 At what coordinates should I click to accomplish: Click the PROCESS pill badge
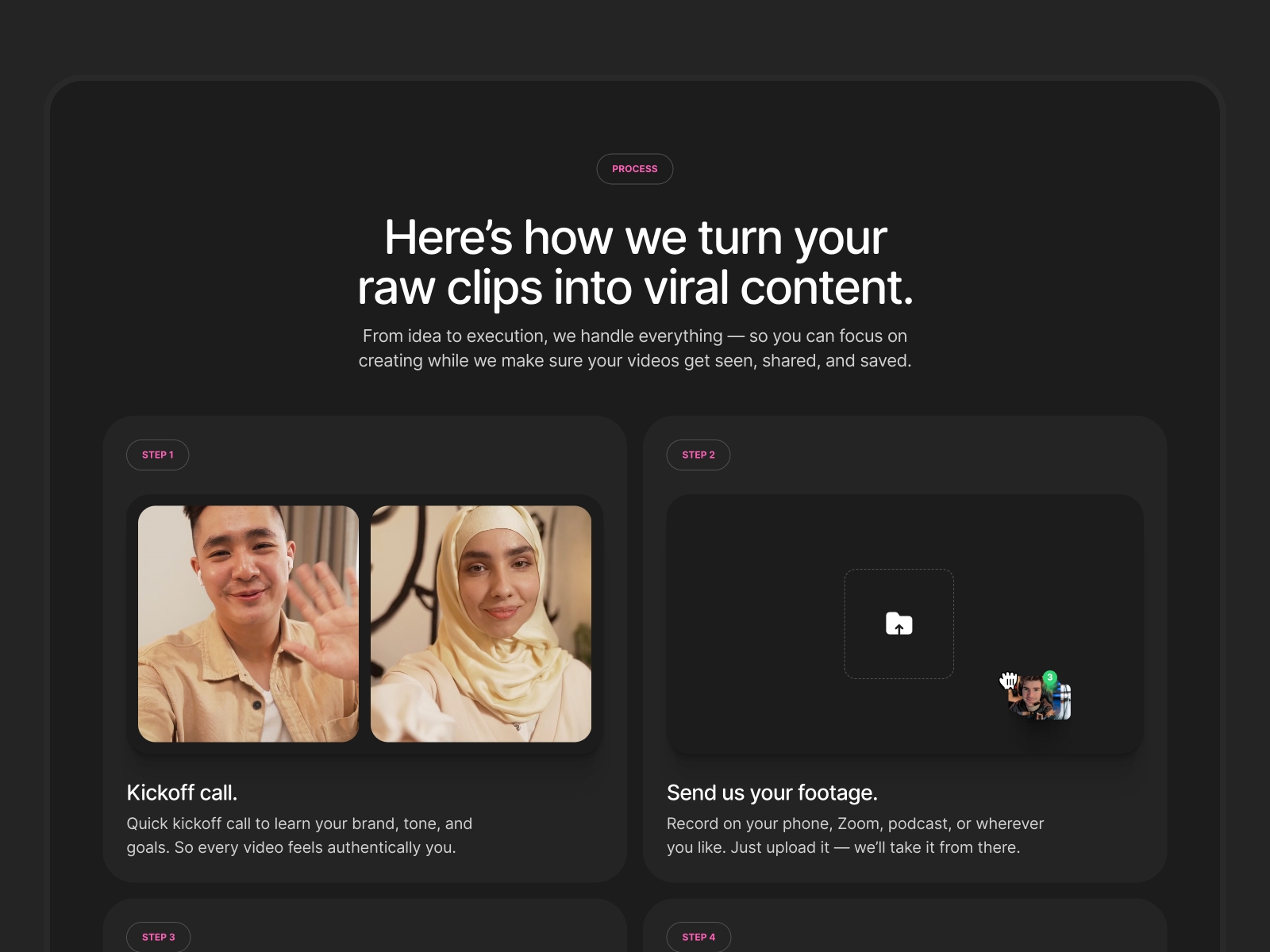(x=635, y=169)
